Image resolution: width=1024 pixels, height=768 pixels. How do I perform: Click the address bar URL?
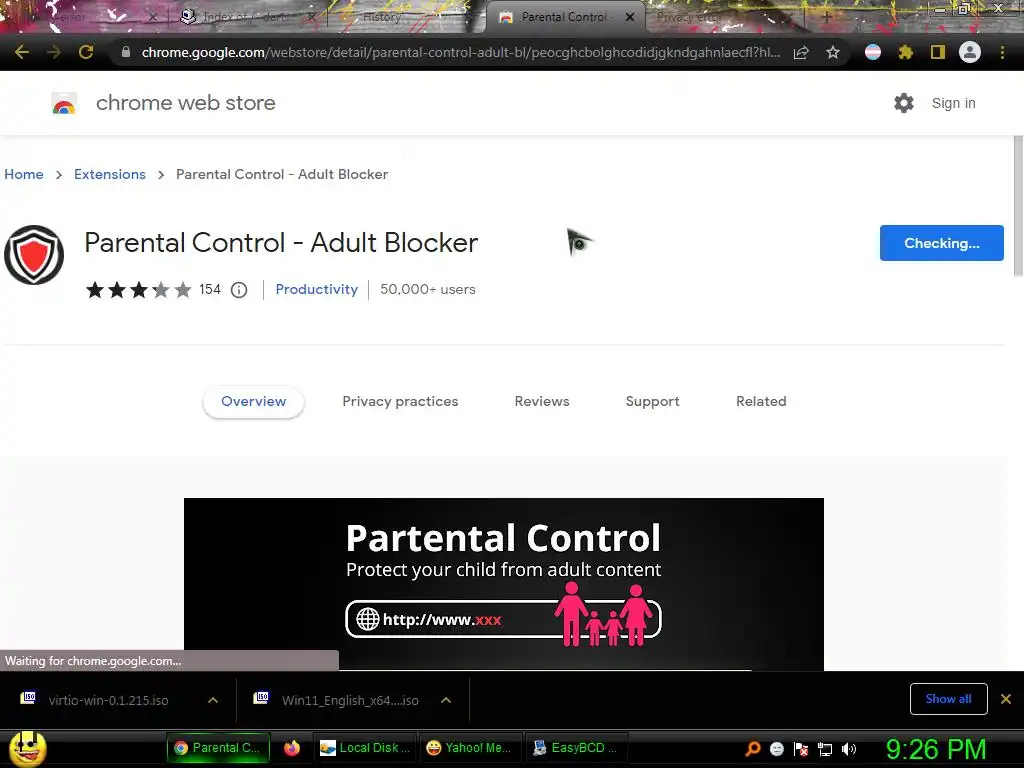point(460,52)
